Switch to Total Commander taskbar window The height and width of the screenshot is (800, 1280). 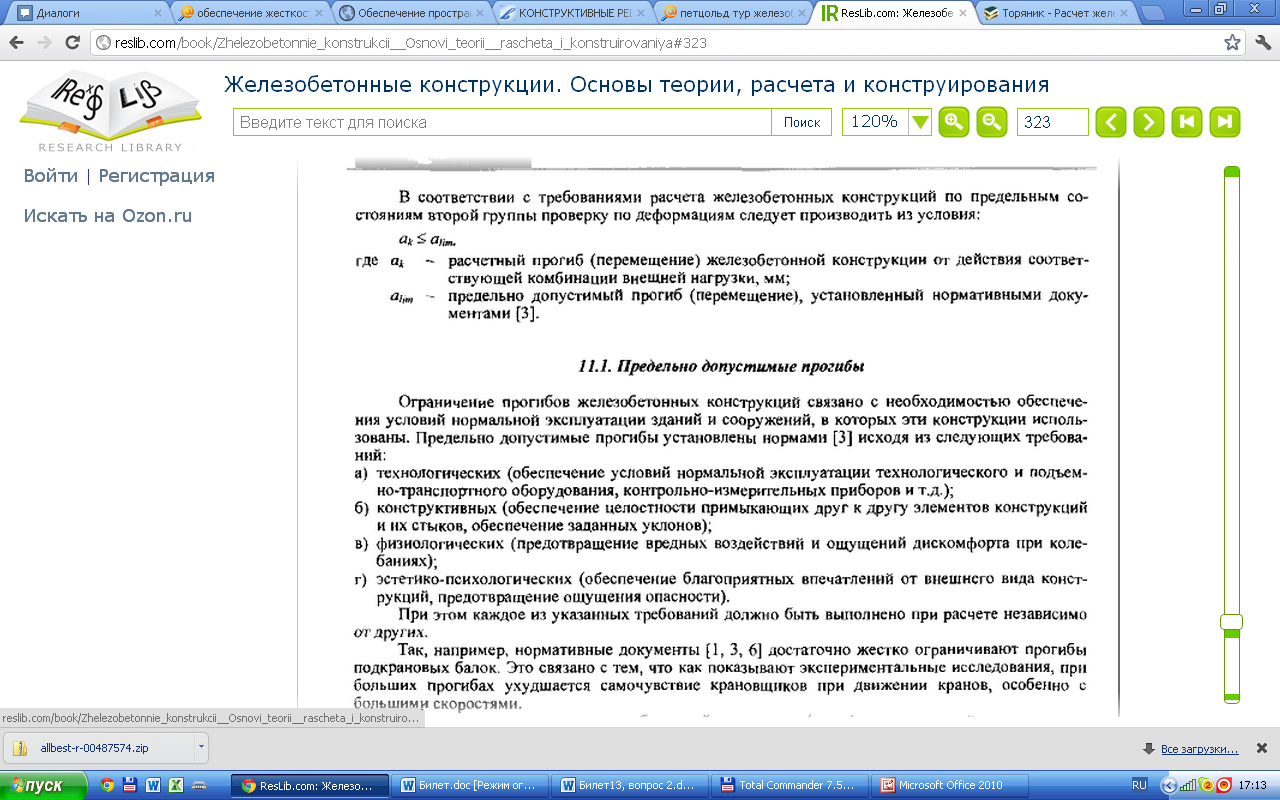pyautogui.click(x=791, y=785)
